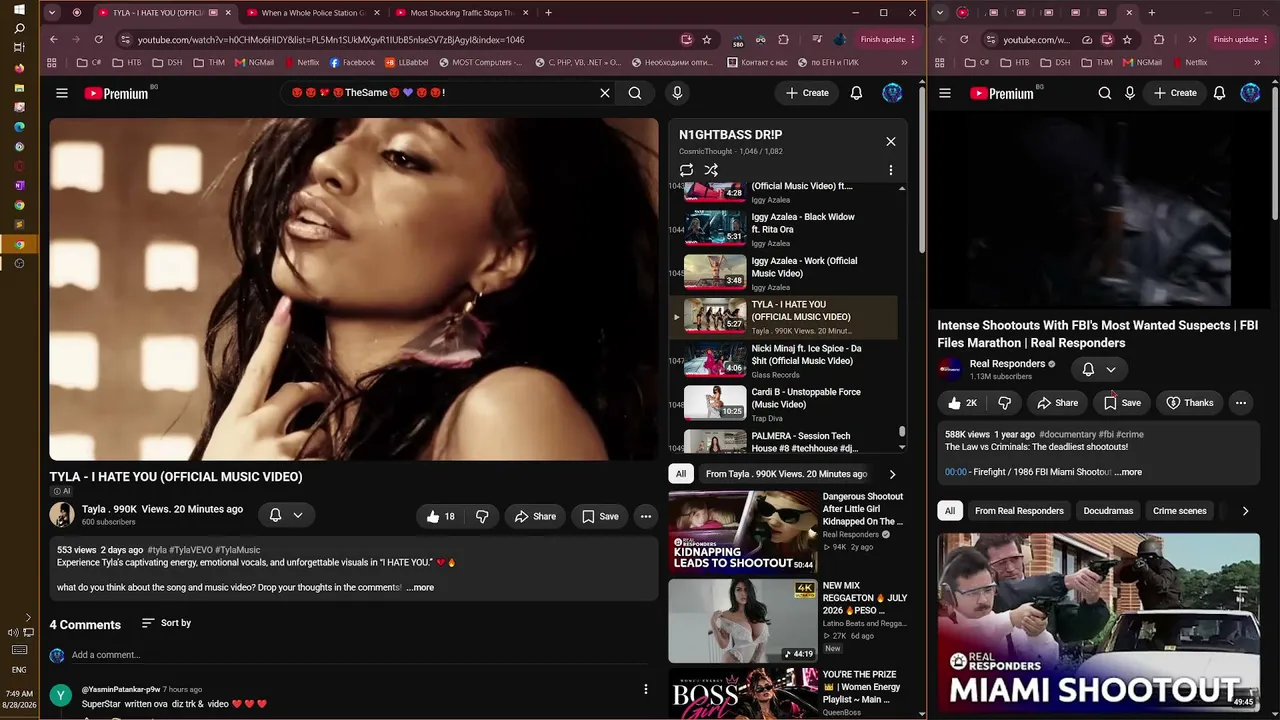This screenshot has height=720, width=1280.
Task: Open MIAMI SHOOTOUT video thumbnail
Action: 1099,621
